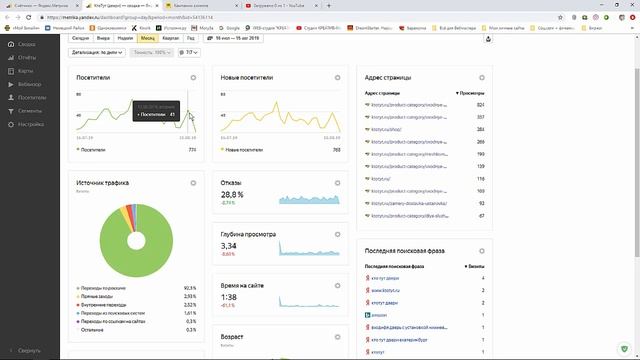Toggle Переходы по ссылкам на сайтах legend

point(111,321)
